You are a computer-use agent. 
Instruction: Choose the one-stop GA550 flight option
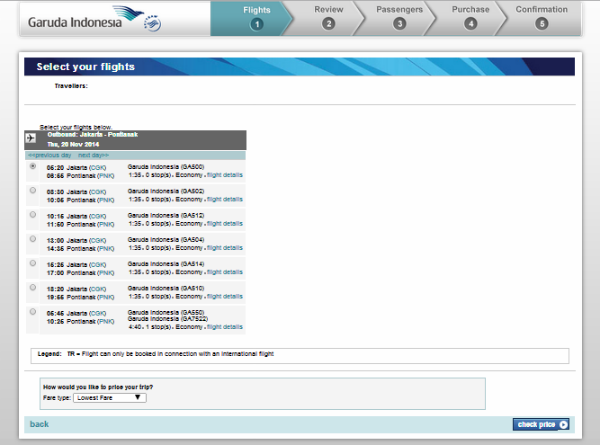point(33,312)
